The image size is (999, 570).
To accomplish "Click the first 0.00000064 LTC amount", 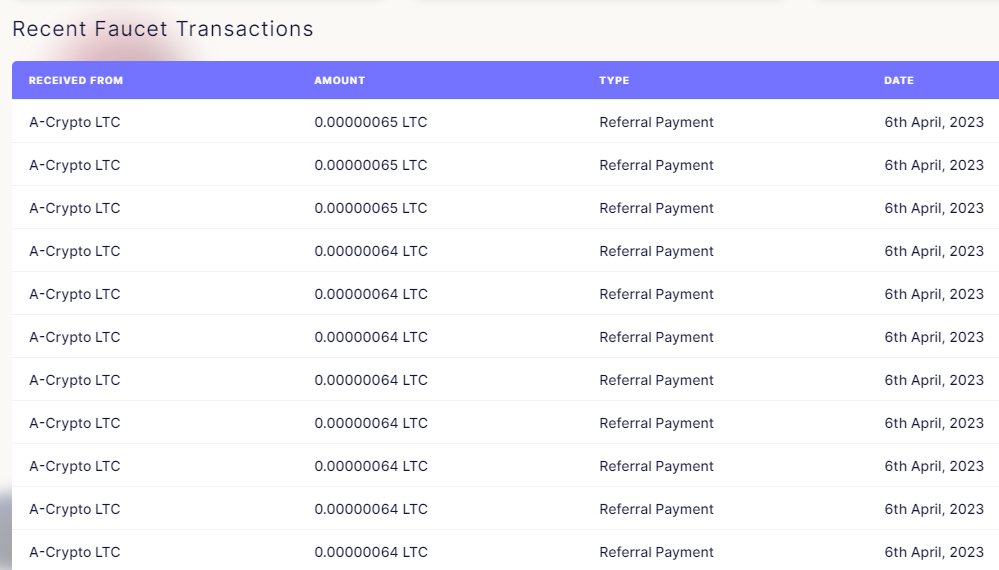I will click(371, 251).
